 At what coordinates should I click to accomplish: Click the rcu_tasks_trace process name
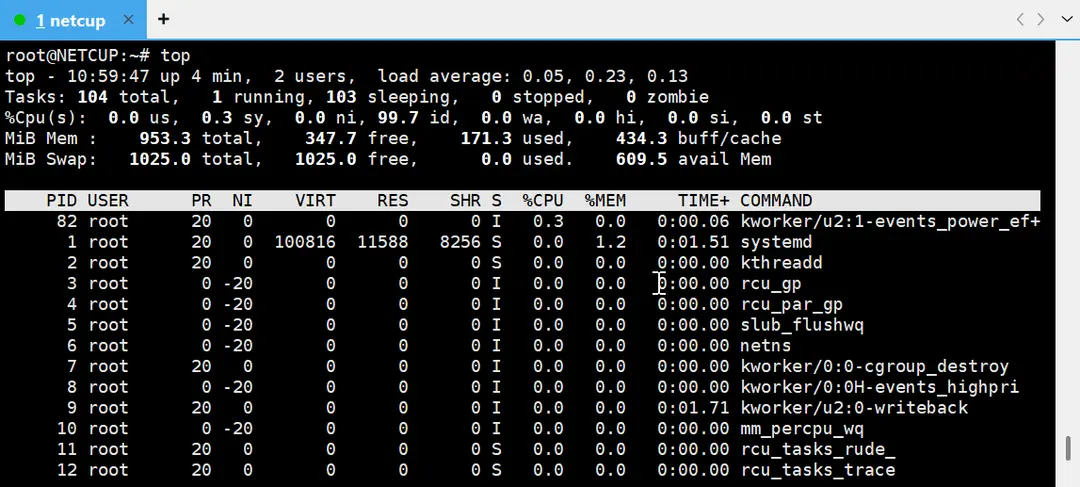click(817, 470)
